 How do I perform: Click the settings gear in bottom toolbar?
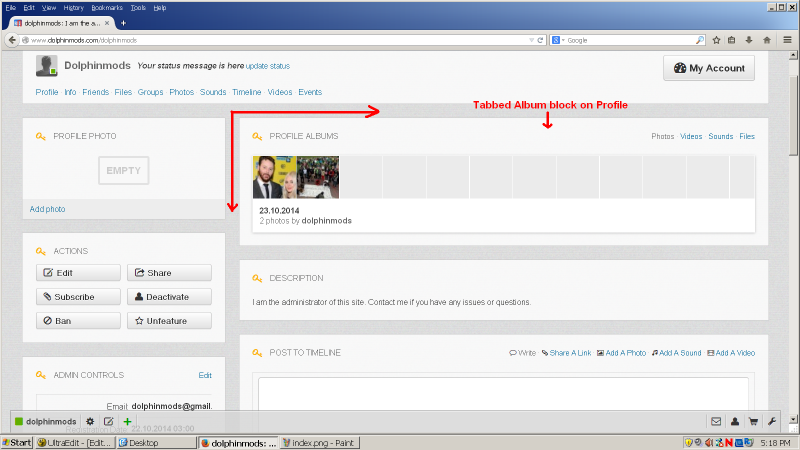tap(90, 422)
